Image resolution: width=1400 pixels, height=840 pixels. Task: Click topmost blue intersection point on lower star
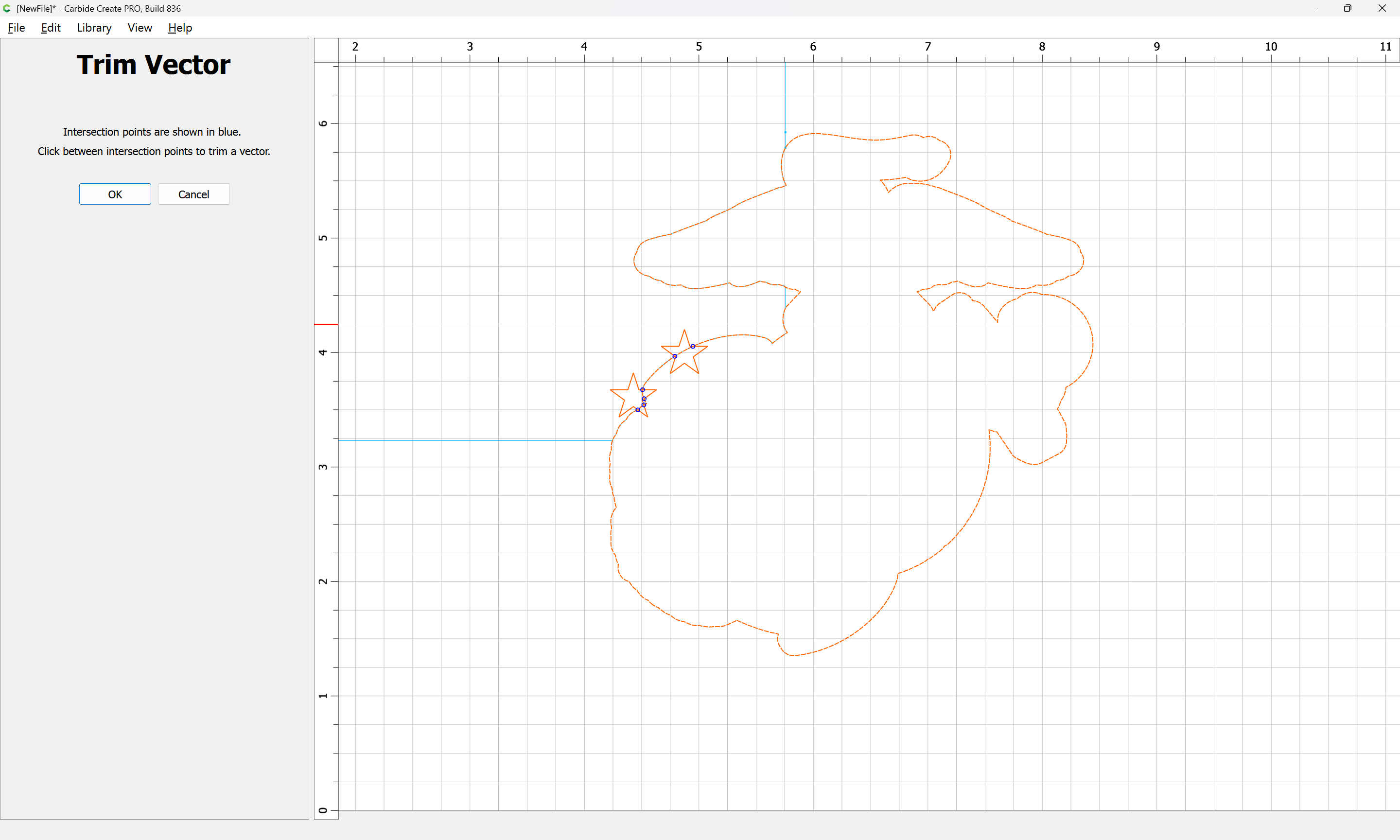(x=642, y=389)
